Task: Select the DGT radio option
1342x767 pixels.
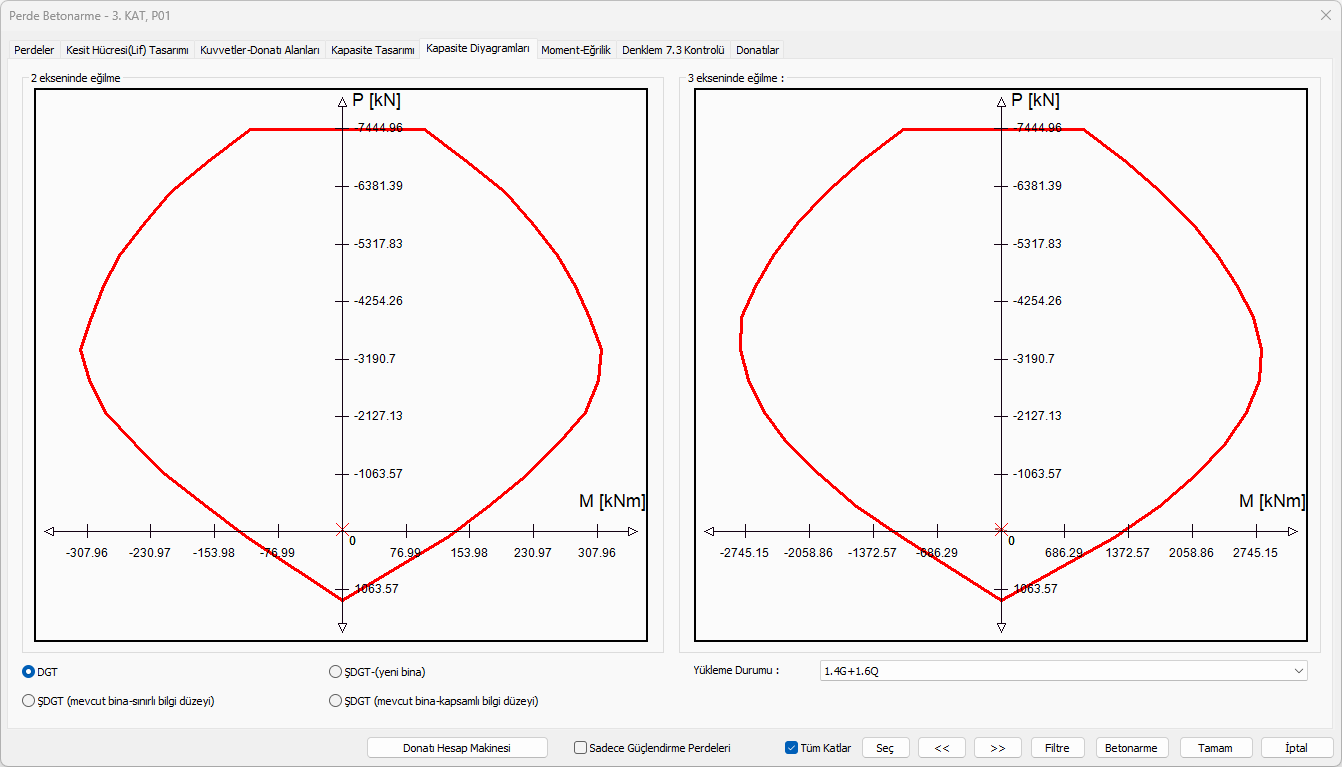Action: click(x=29, y=672)
